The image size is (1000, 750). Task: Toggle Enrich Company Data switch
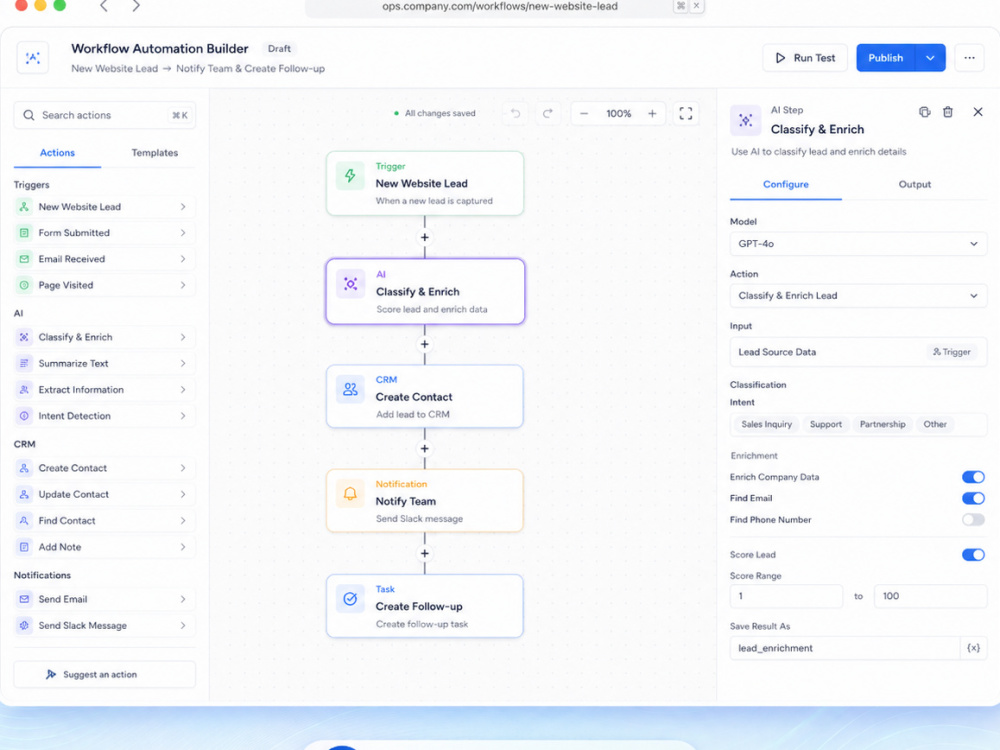coord(973,477)
